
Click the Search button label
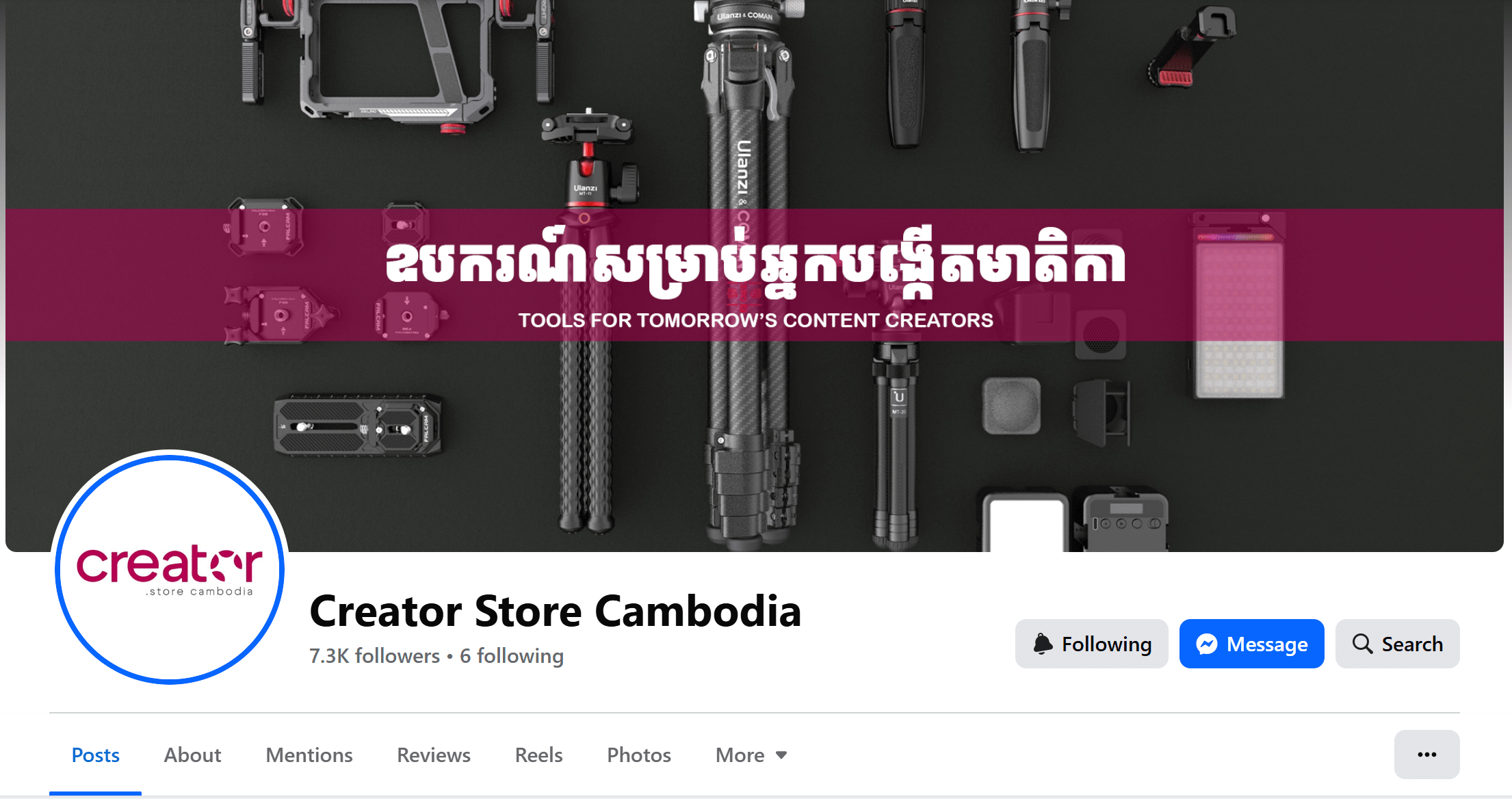tap(1412, 644)
